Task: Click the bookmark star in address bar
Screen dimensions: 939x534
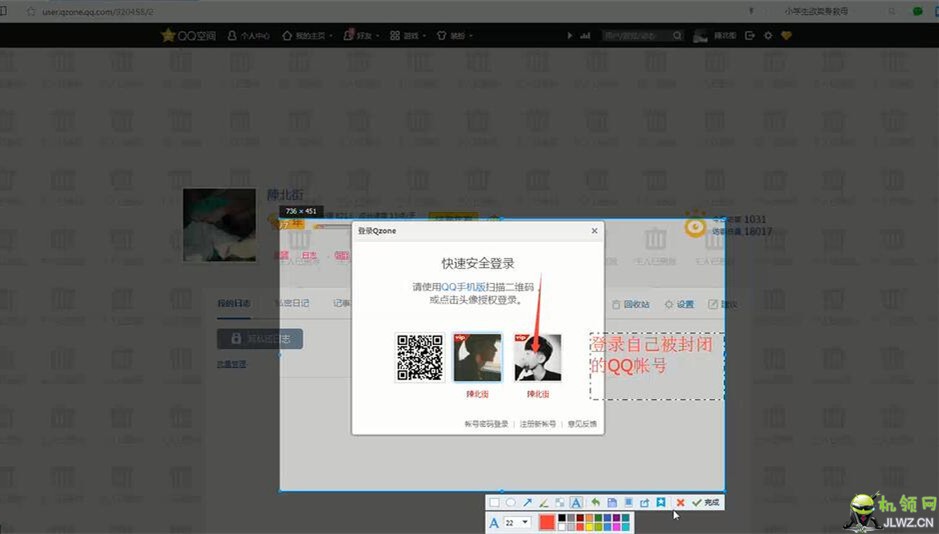Action: [x=31, y=11]
